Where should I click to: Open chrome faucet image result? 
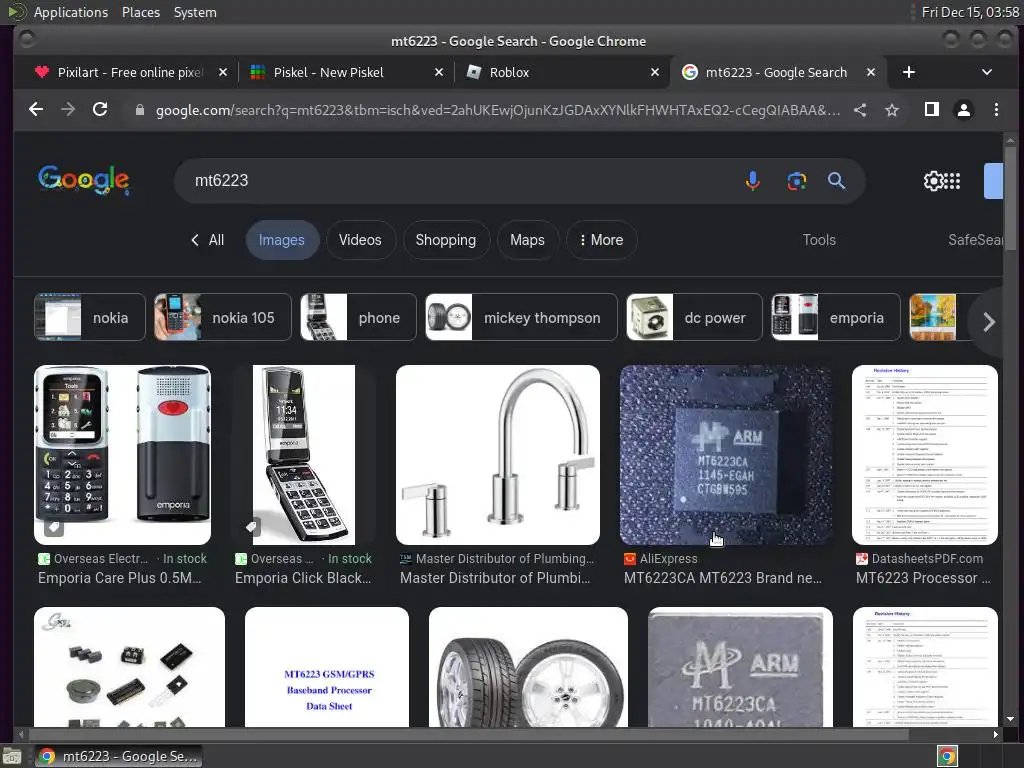498,455
